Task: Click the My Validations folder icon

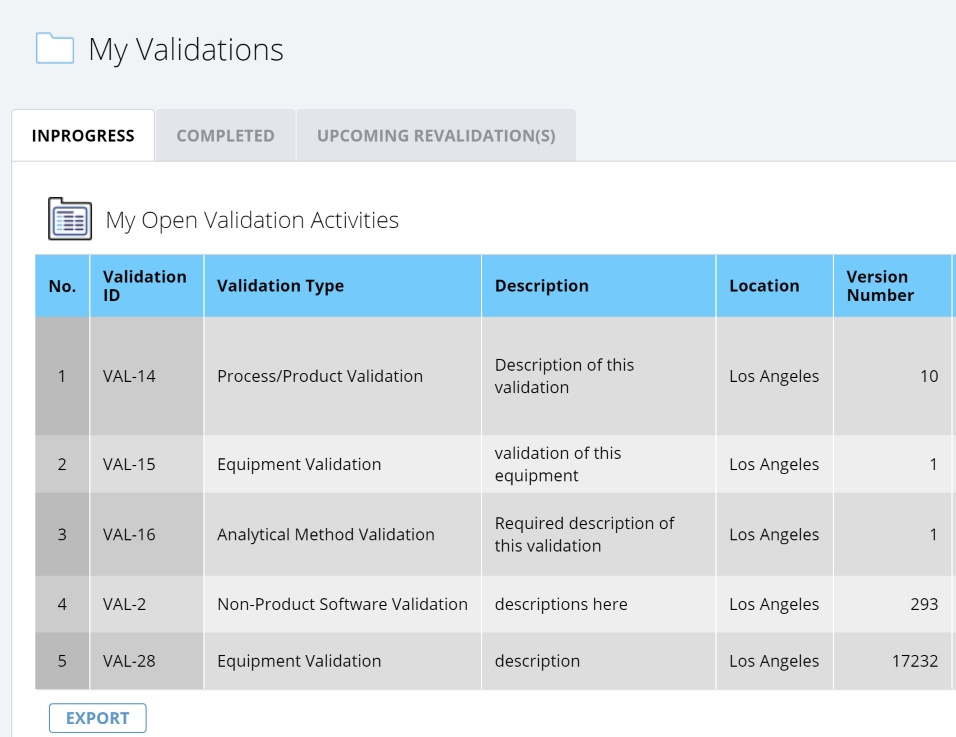Action: (55, 48)
